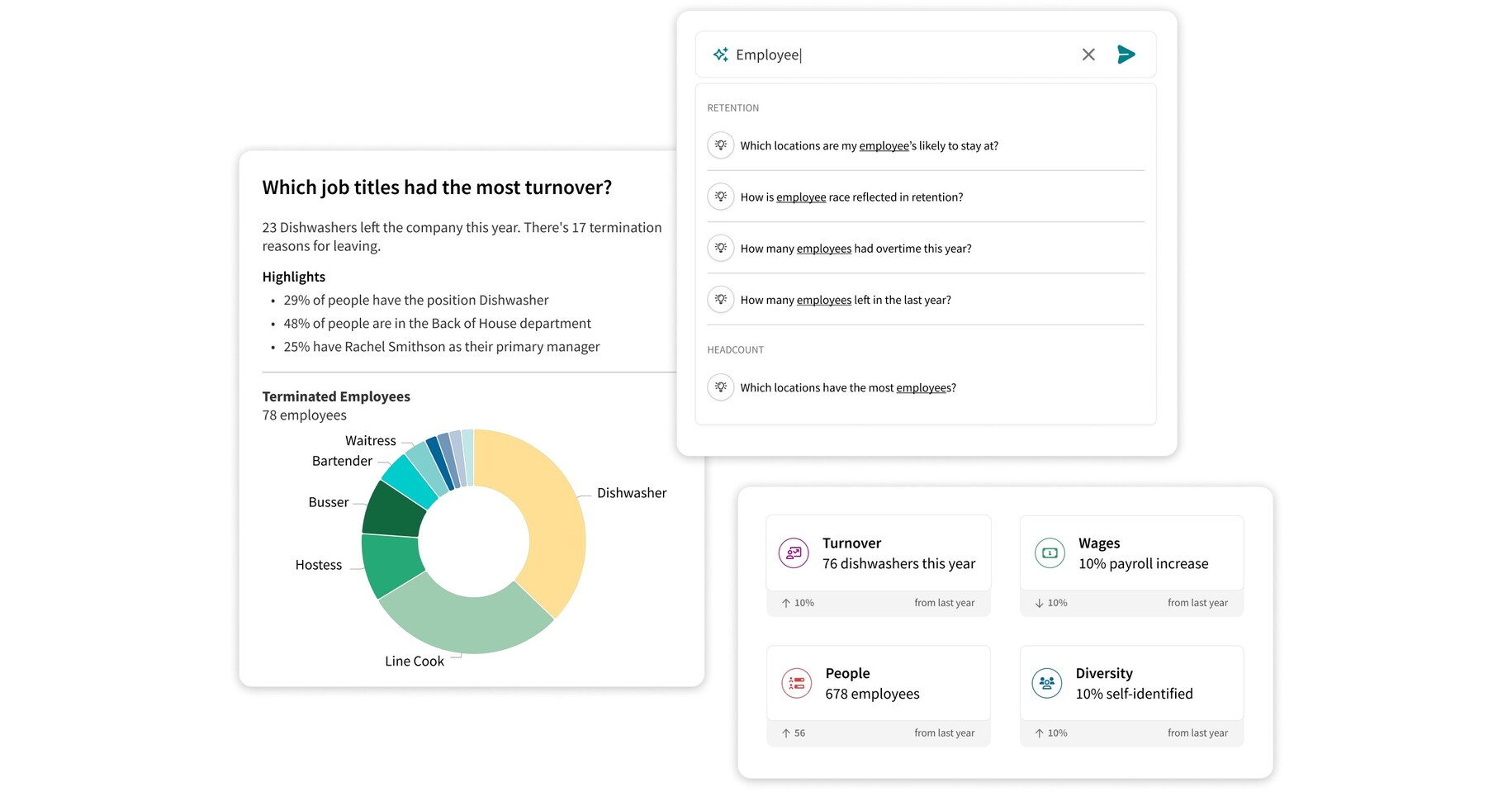This screenshot has width=1512, height=792.
Task: Open "Which locations have the most employees?"
Action: coord(847,387)
